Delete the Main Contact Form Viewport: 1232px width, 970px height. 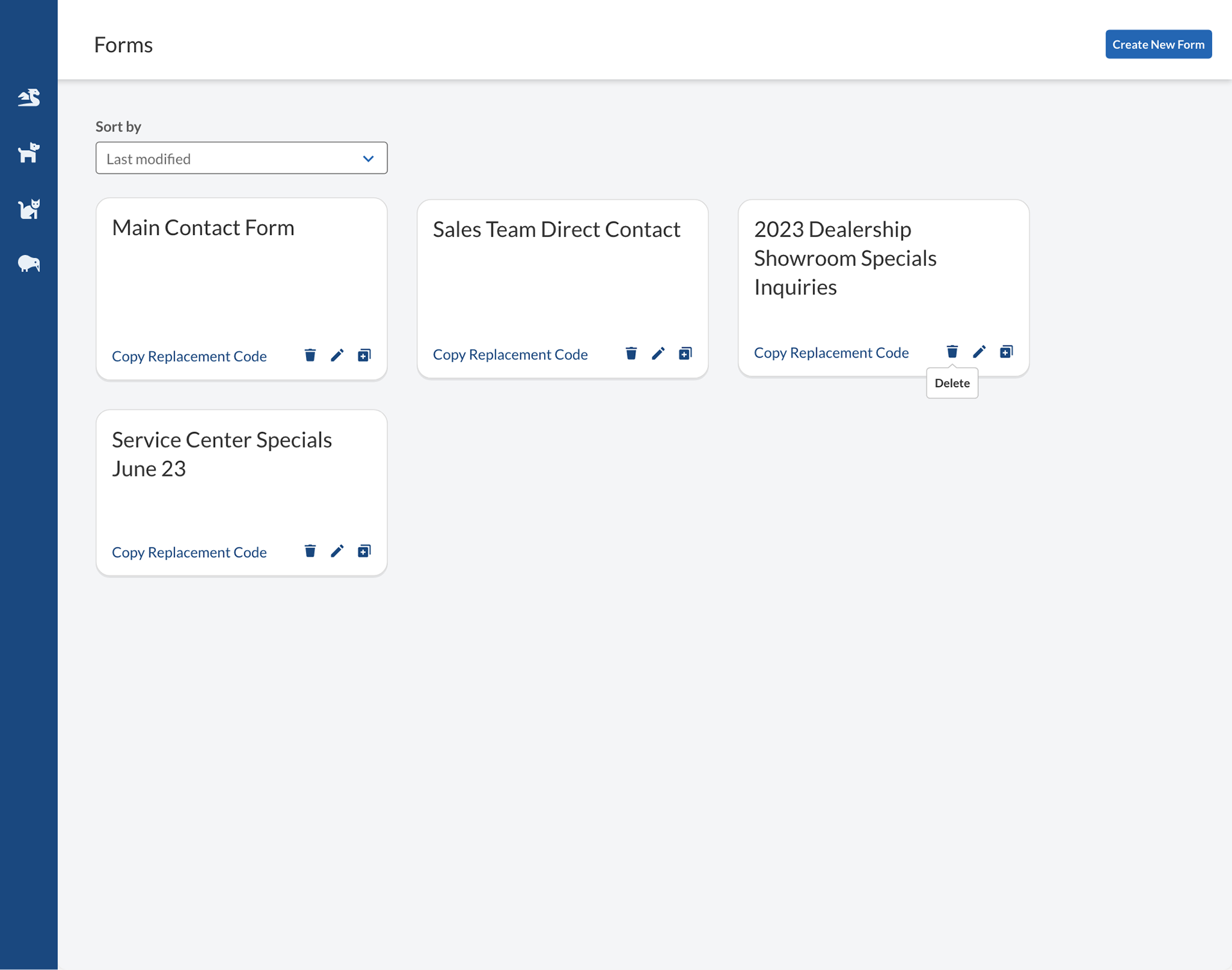pos(310,355)
